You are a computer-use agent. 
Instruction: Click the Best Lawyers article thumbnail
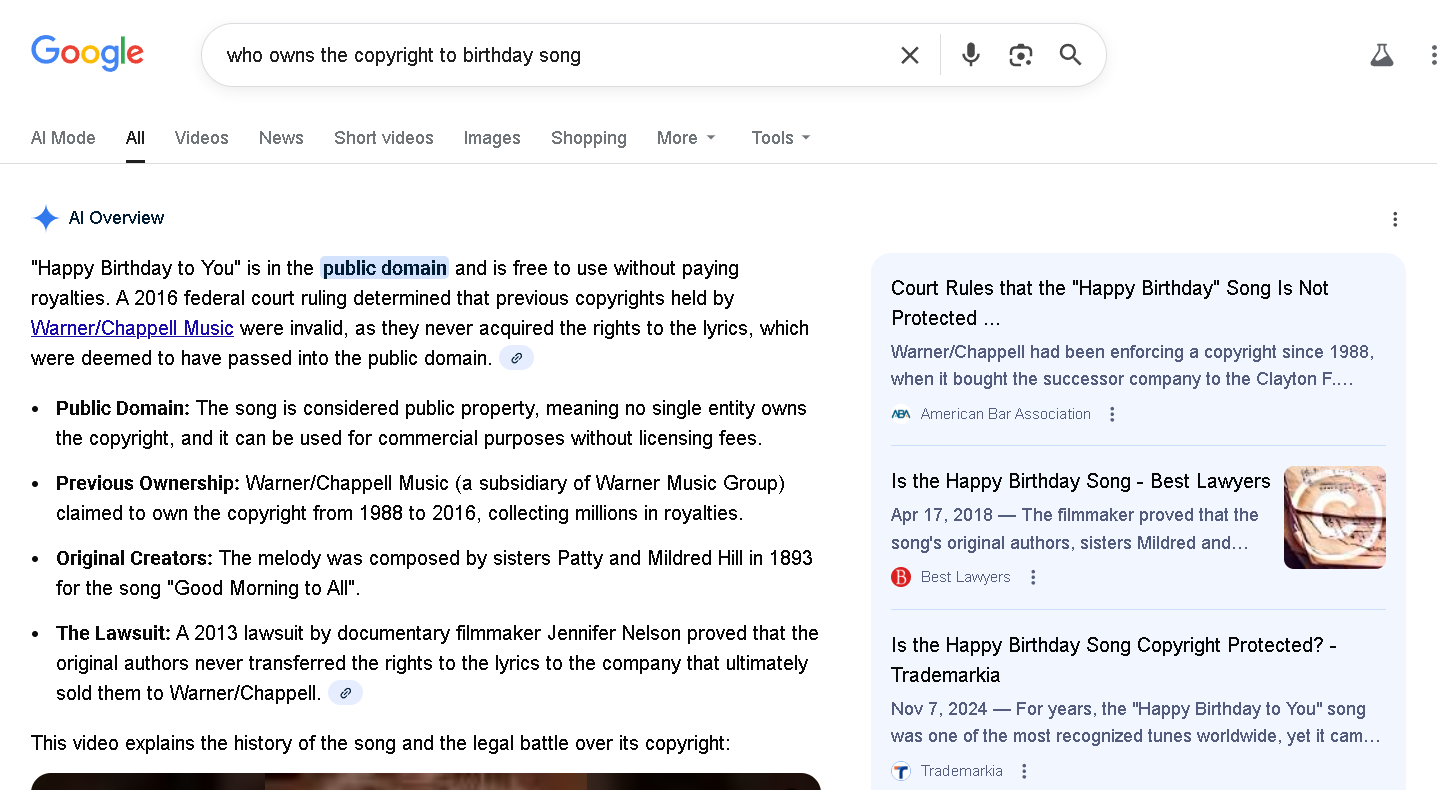point(1334,517)
